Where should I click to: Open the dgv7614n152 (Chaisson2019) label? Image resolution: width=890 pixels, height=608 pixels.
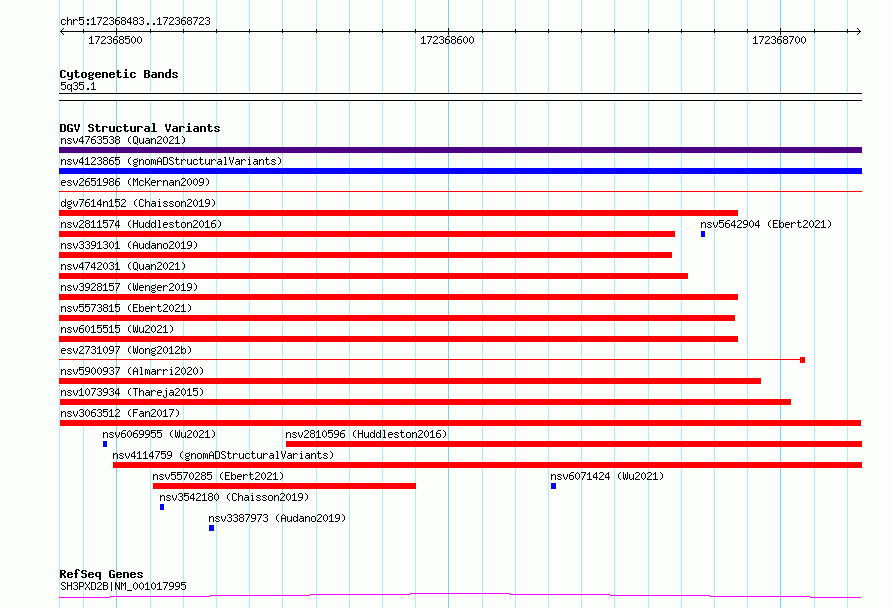click(x=138, y=203)
